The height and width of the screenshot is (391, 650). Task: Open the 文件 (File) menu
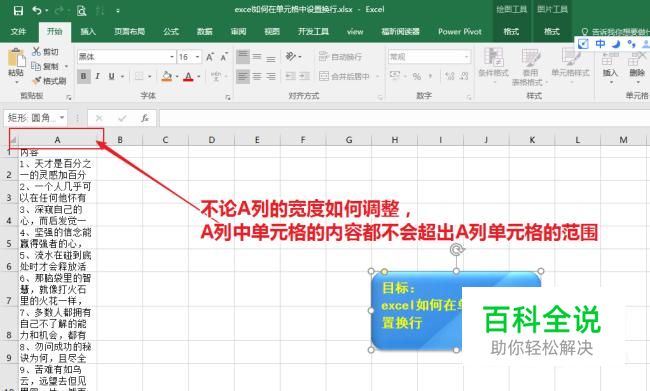[18, 32]
